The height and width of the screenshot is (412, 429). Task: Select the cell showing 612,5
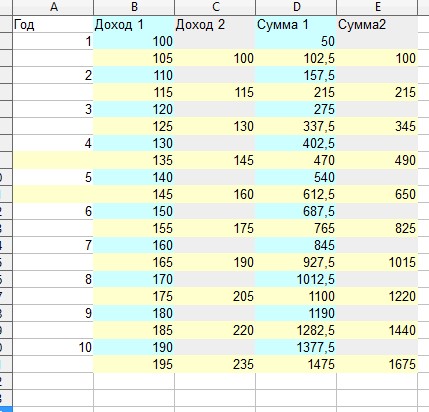(x=296, y=194)
